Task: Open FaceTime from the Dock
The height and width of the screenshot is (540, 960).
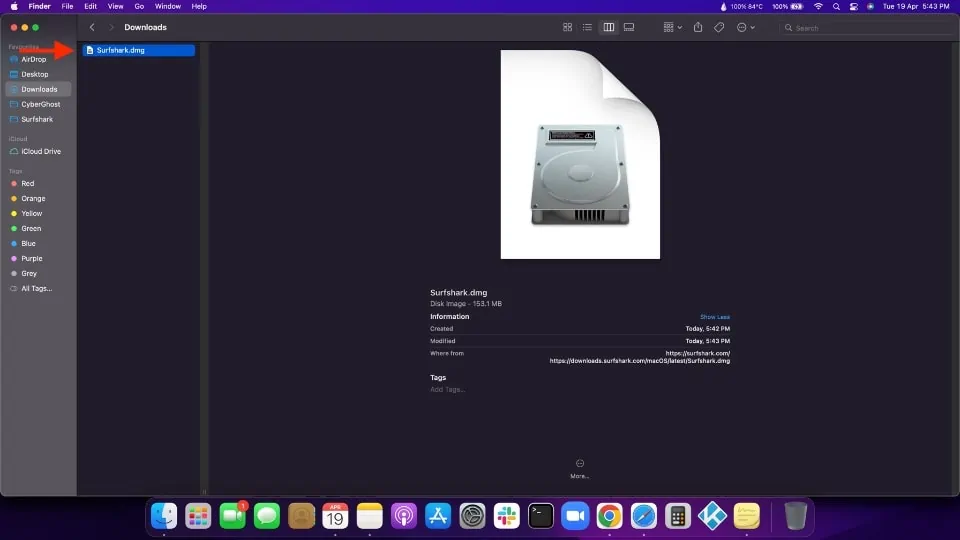Action: [233, 516]
